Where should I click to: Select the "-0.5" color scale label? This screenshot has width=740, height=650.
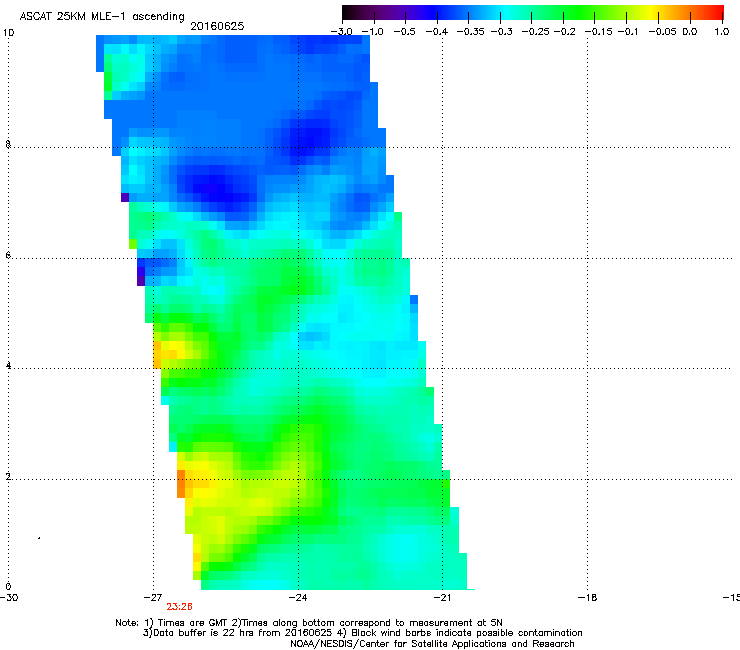(x=404, y=32)
